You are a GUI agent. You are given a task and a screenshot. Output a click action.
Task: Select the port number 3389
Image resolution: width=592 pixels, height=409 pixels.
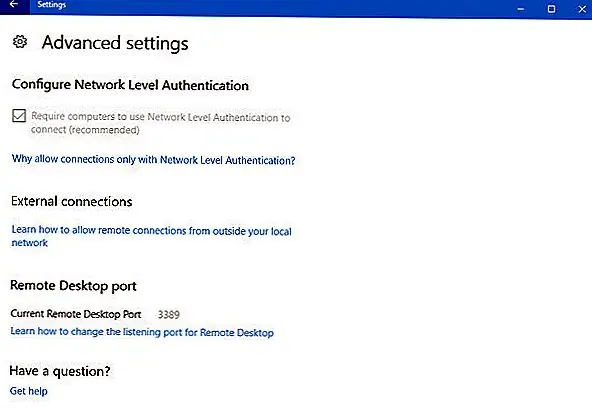tap(169, 315)
